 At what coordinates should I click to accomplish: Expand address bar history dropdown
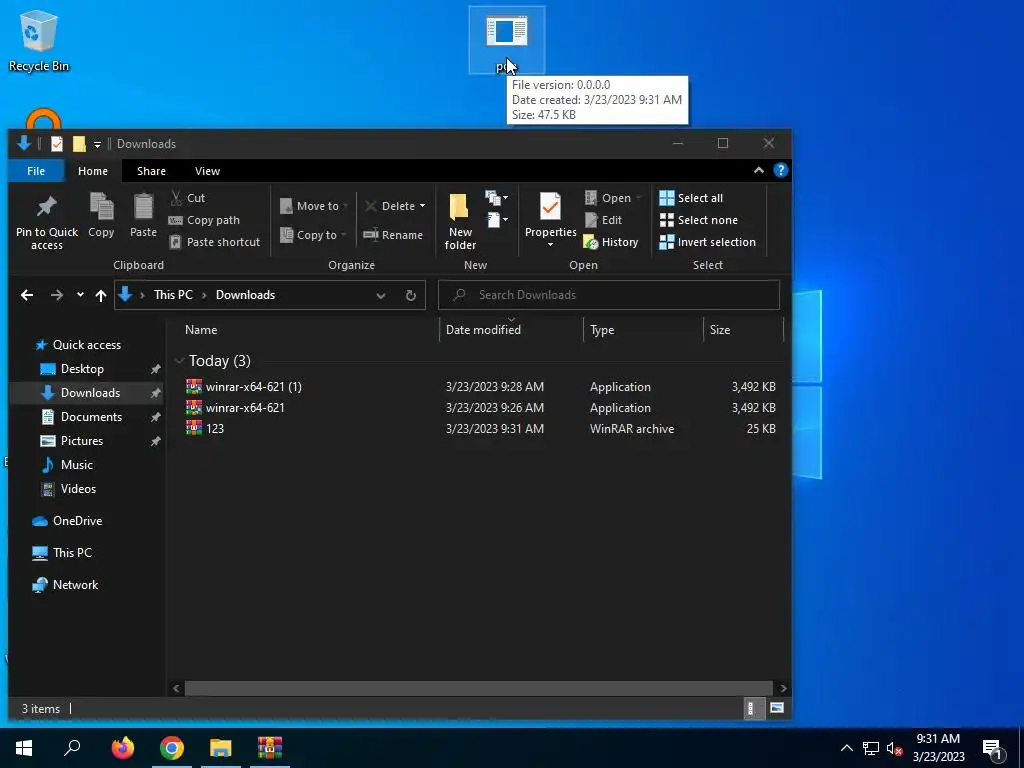pyautogui.click(x=381, y=295)
